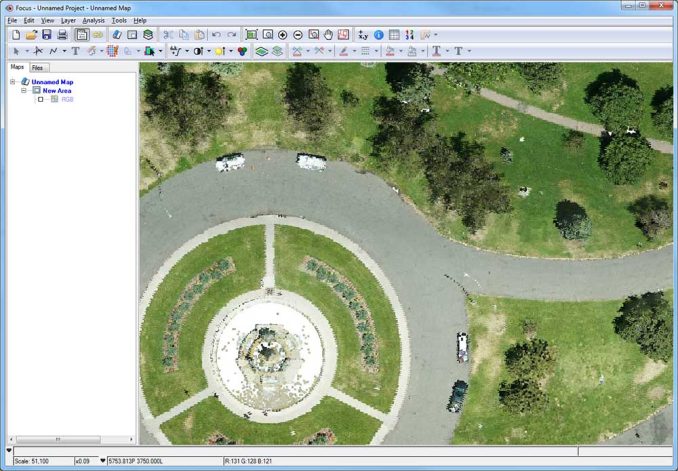Viewport: 678px width, 471px height.
Task: Open the yellow brightness tool dropdown
Action: click(230, 51)
